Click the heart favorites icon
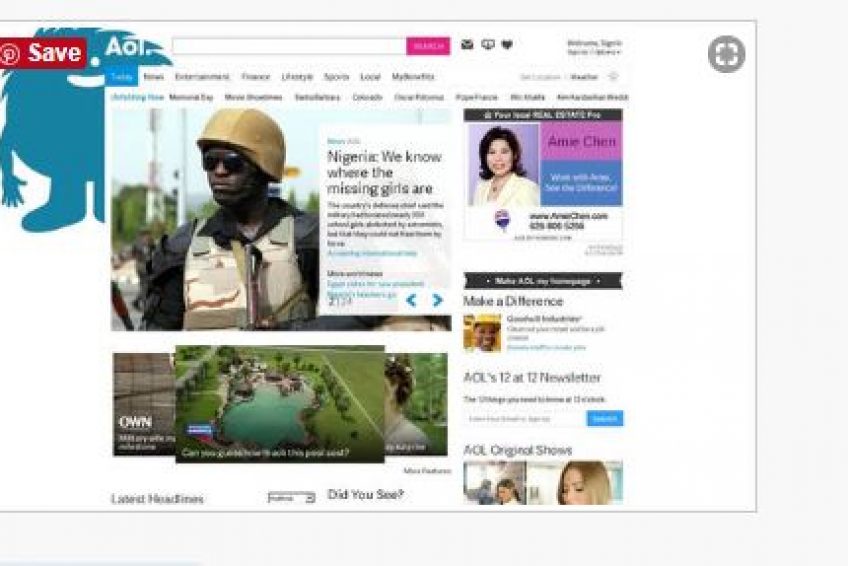Image resolution: width=848 pixels, height=566 pixels. 507,45
